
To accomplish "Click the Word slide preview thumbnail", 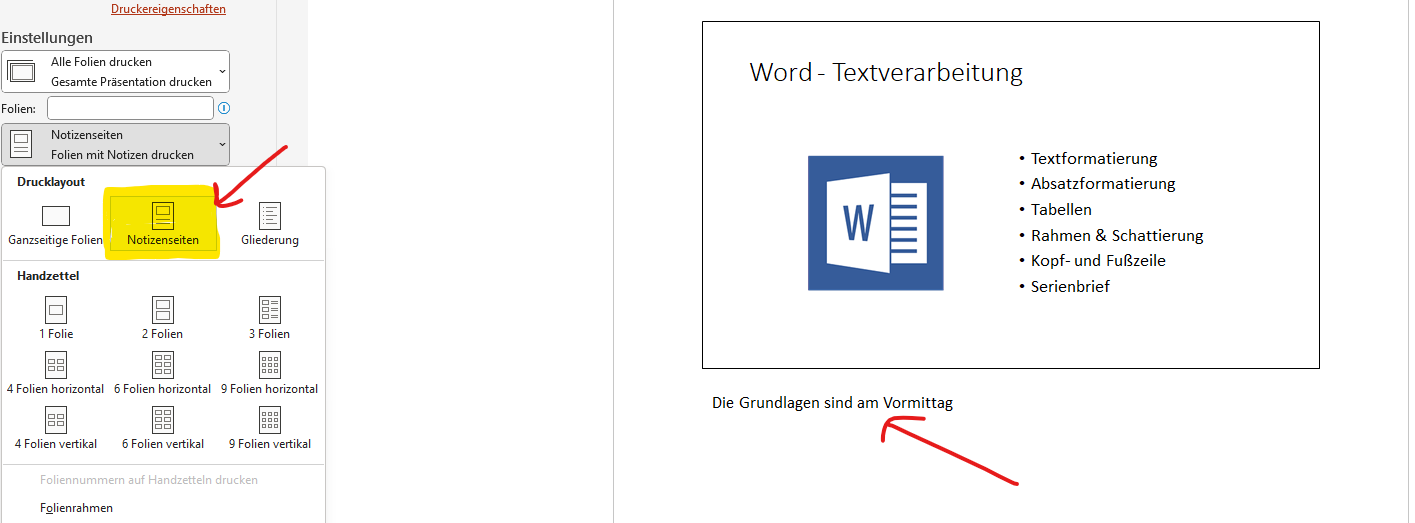I will (1010, 195).
